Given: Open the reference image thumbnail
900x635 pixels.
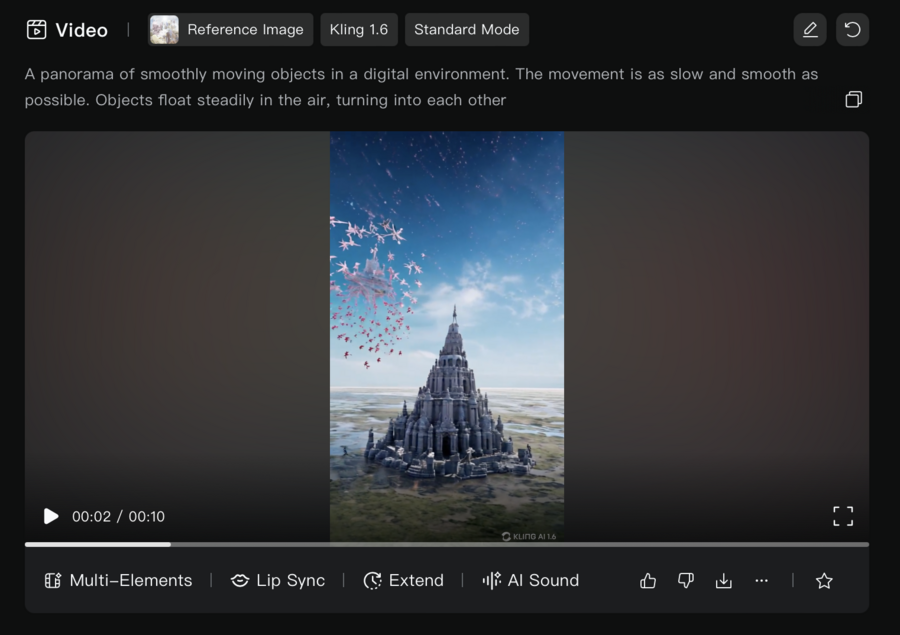Looking at the screenshot, I should (164, 29).
